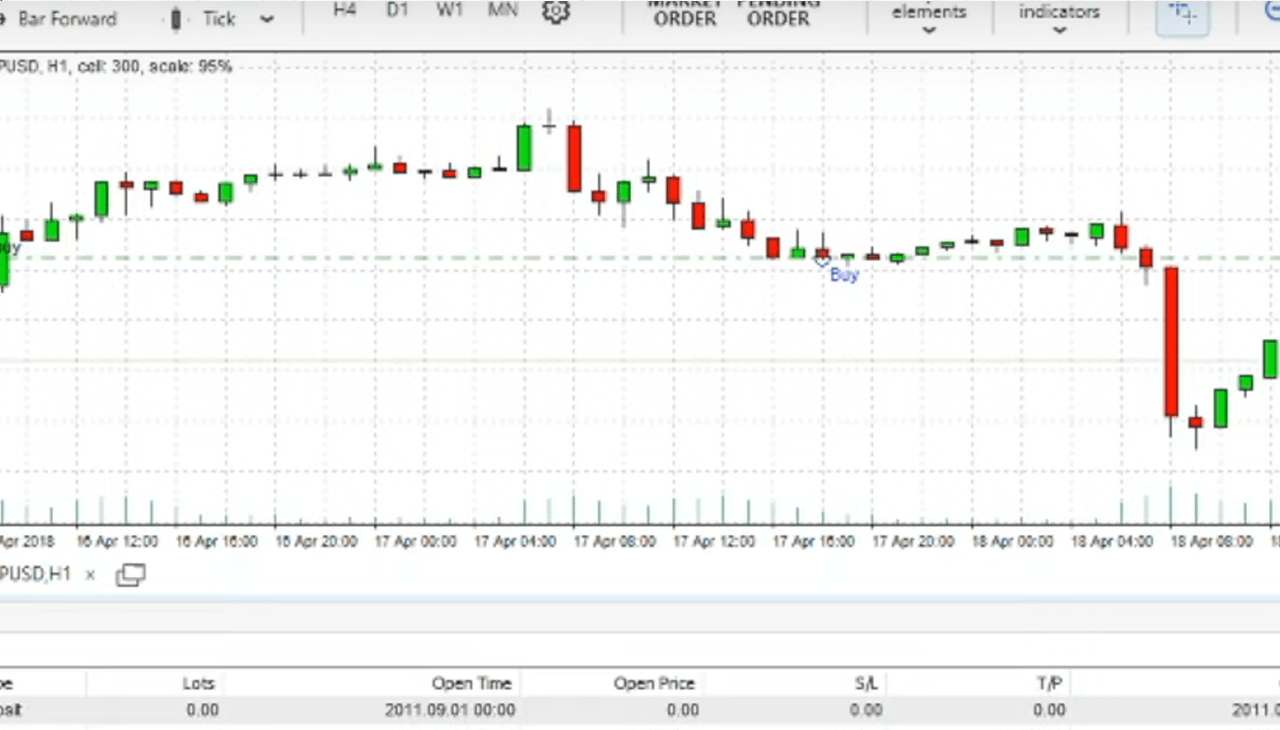This screenshot has width=1280, height=730.
Task: Select the D1 timeframe
Action: [397, 10]
